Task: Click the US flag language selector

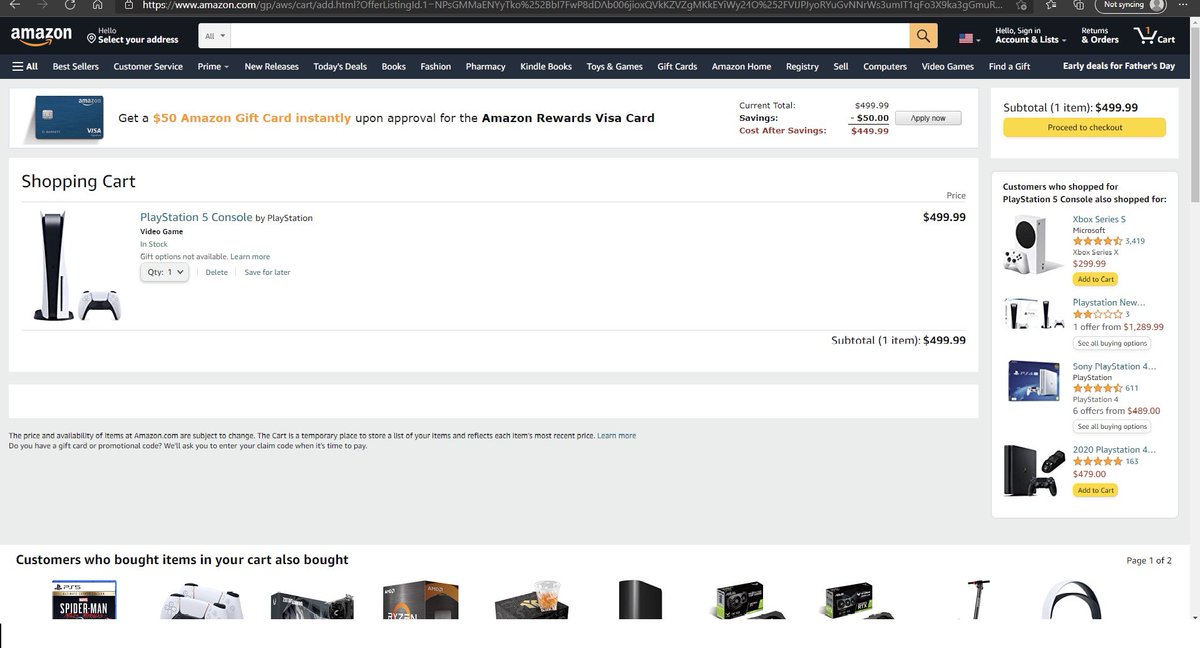Action: (x=970, y=38)
